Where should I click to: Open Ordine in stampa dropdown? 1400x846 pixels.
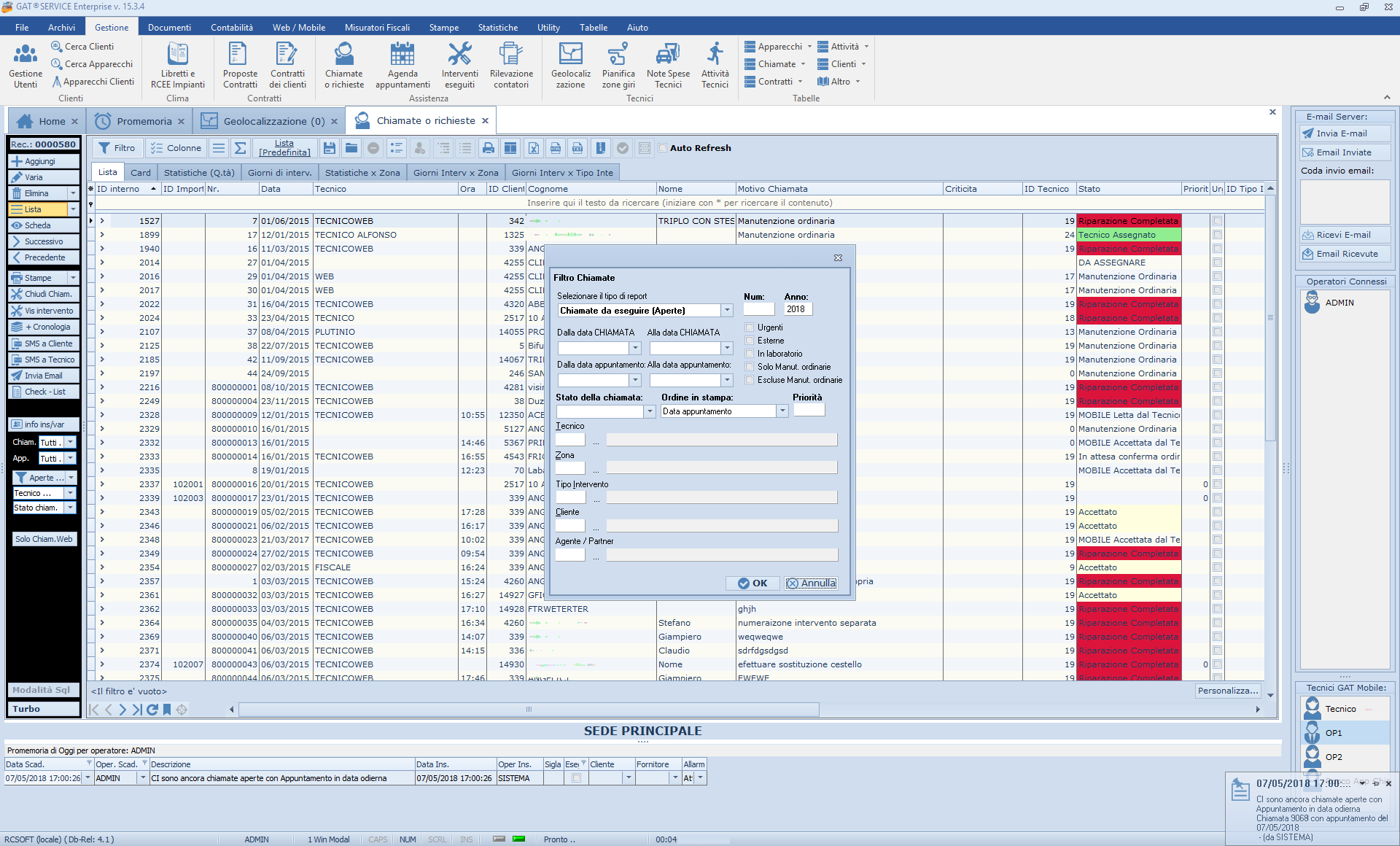[782, 411]
